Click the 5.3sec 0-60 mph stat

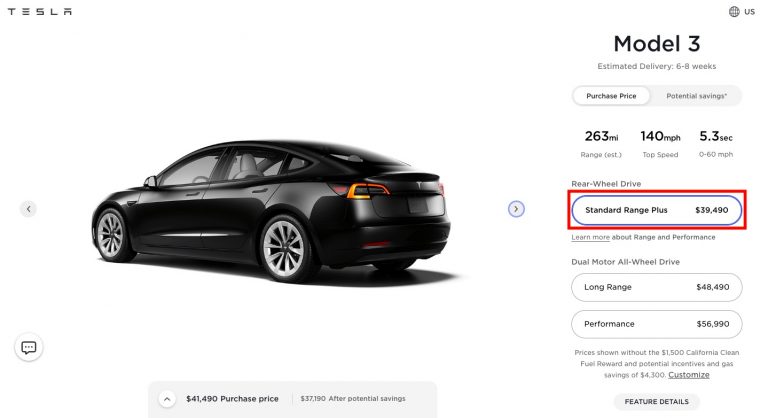[x=716, y=144]
